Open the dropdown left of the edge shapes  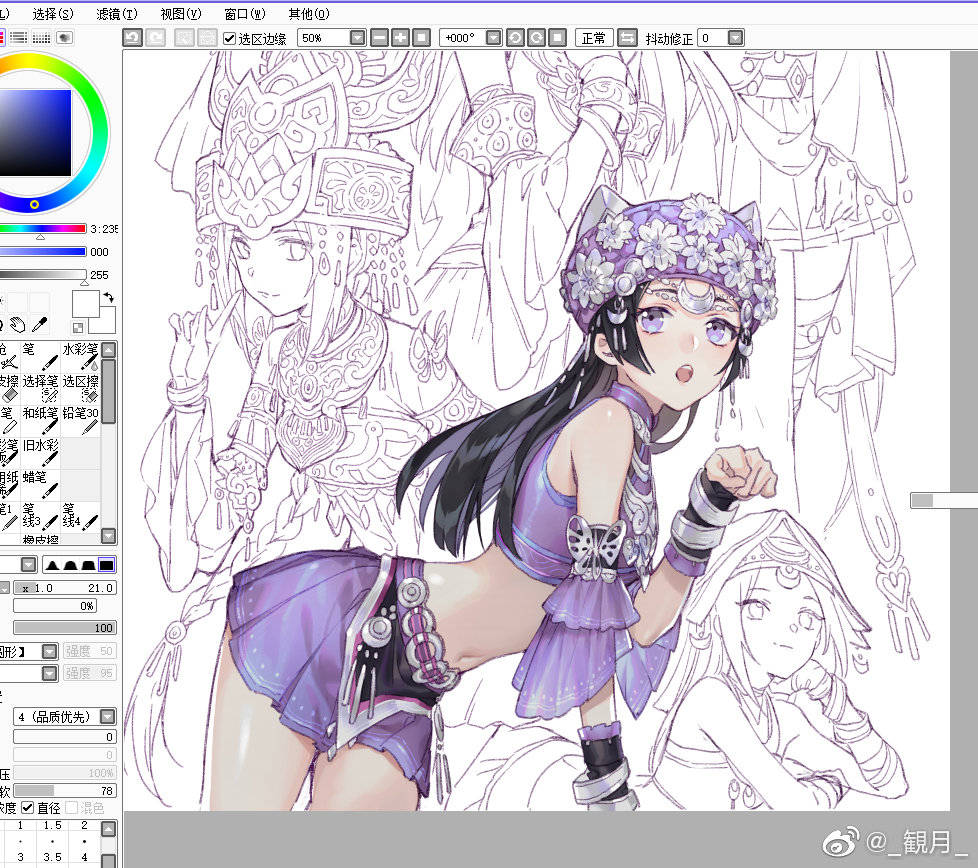29,565
